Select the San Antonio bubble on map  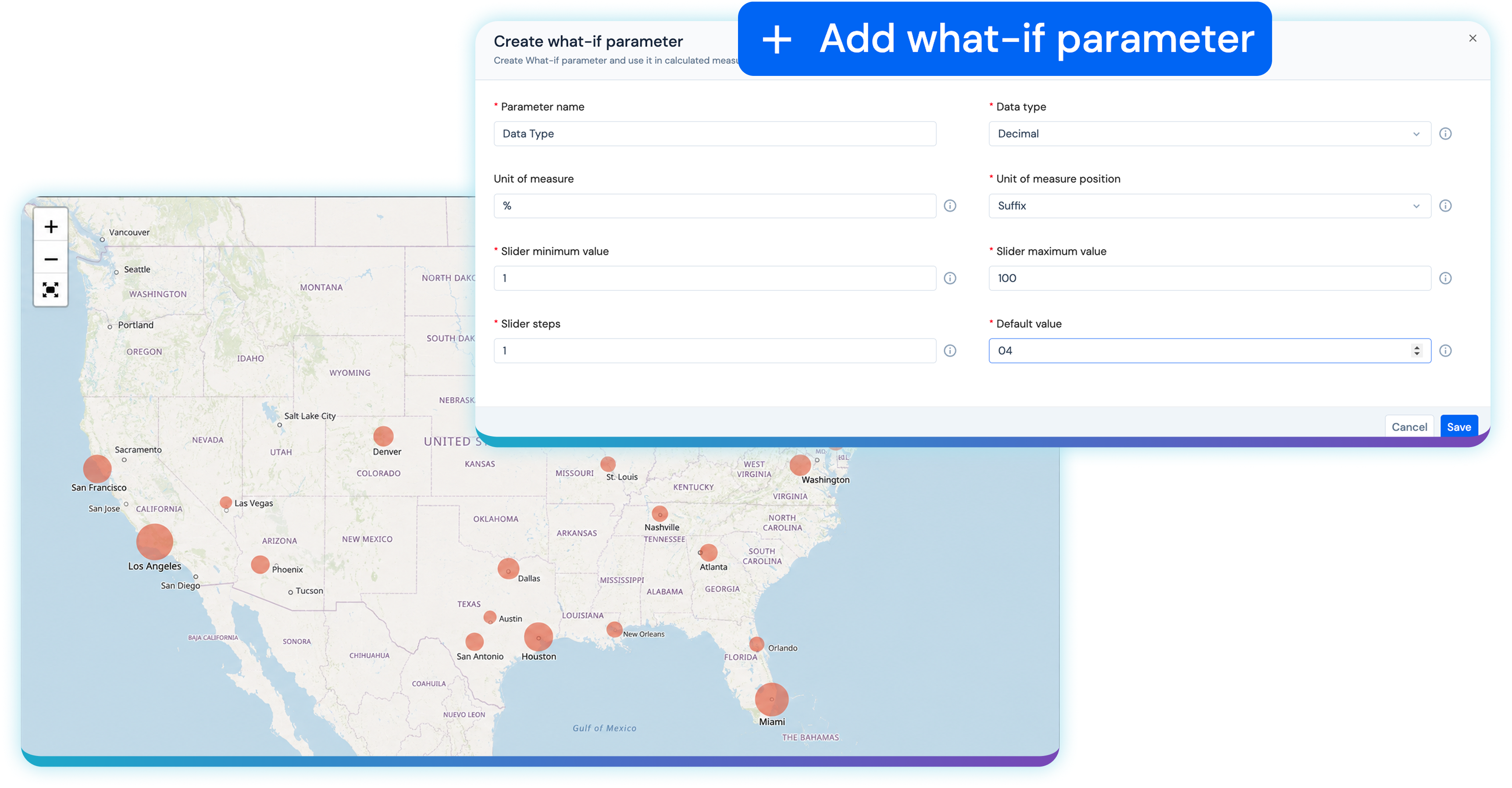474,642
